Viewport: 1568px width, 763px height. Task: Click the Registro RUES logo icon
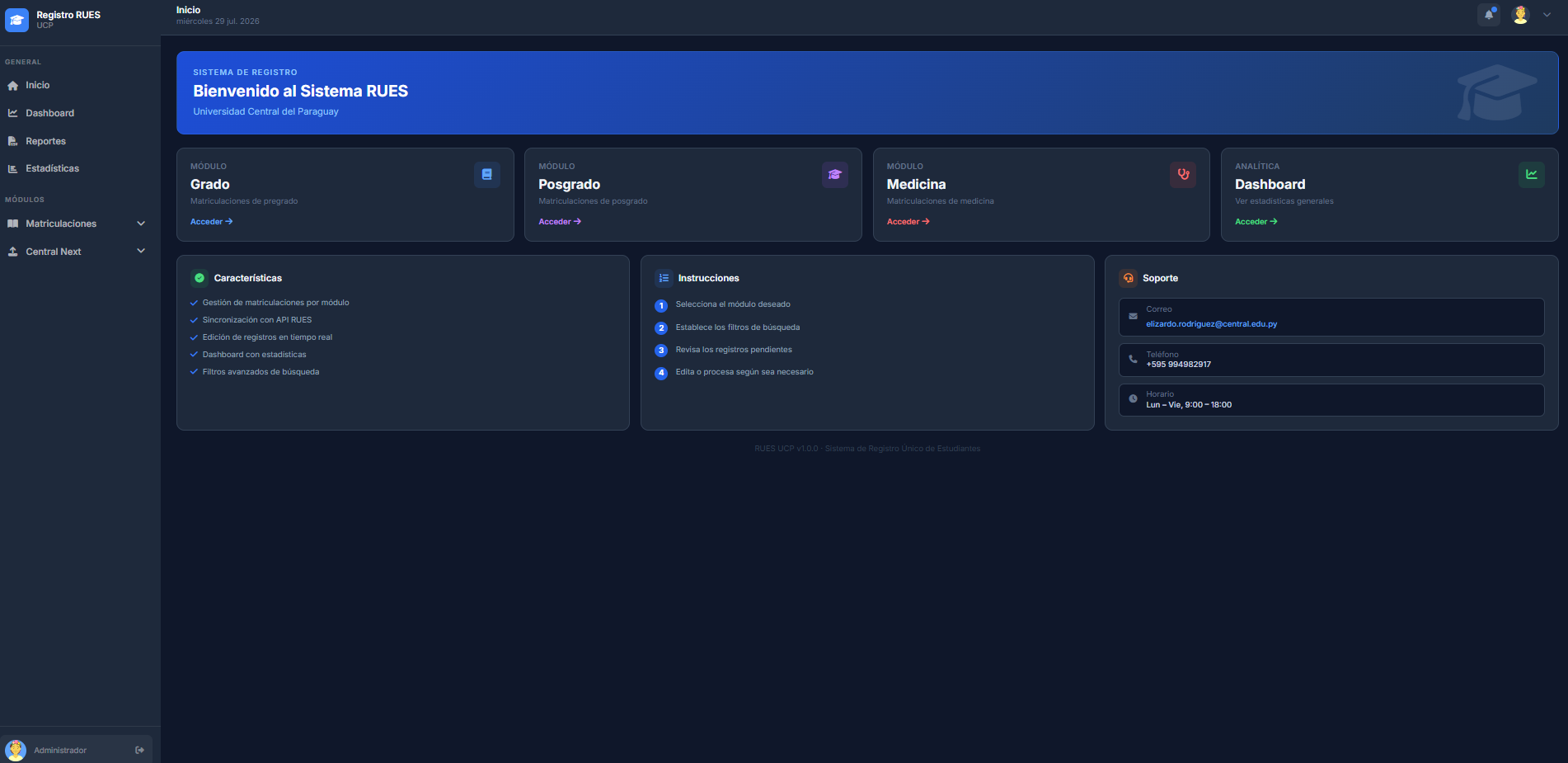point(16,20)
